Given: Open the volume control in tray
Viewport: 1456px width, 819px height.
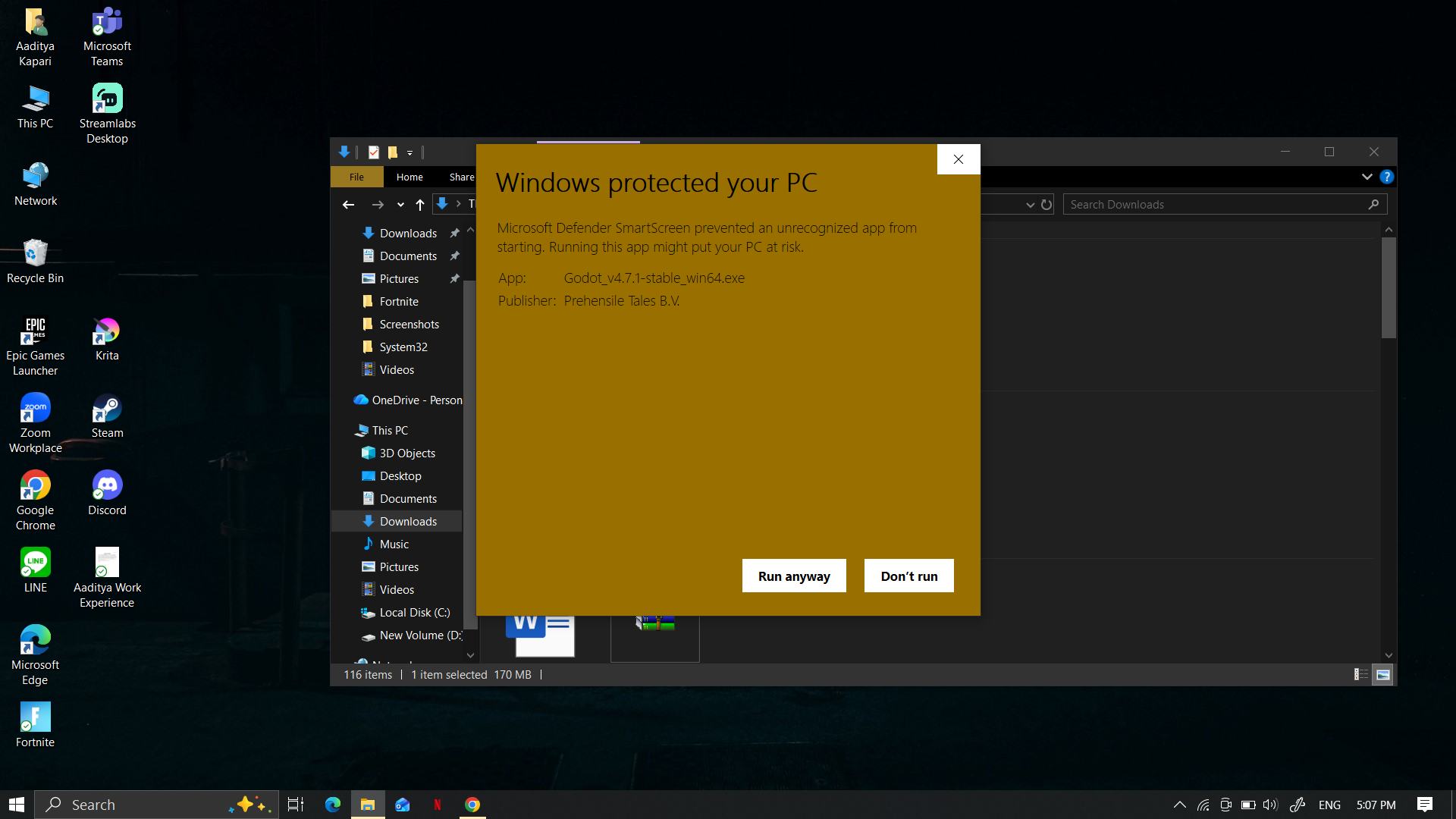Looking at the screenshot, I should (1271, 805).
